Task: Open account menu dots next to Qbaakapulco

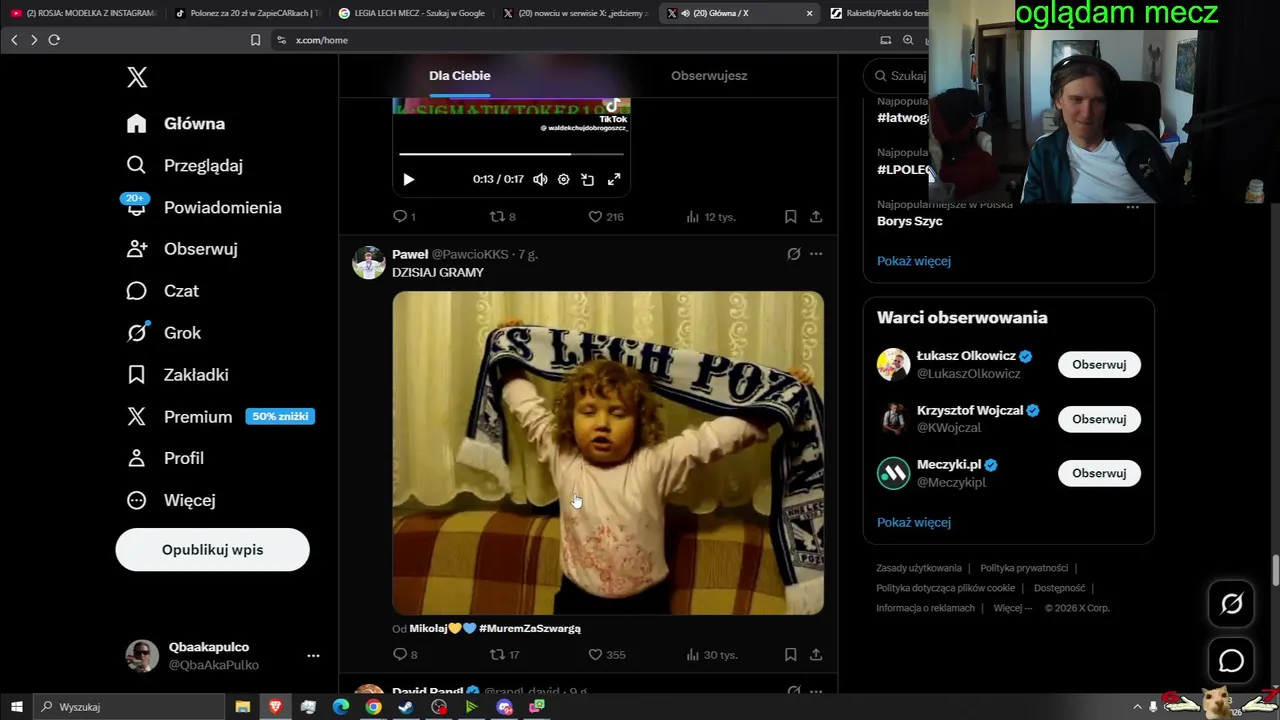Action: click(313, 656)
